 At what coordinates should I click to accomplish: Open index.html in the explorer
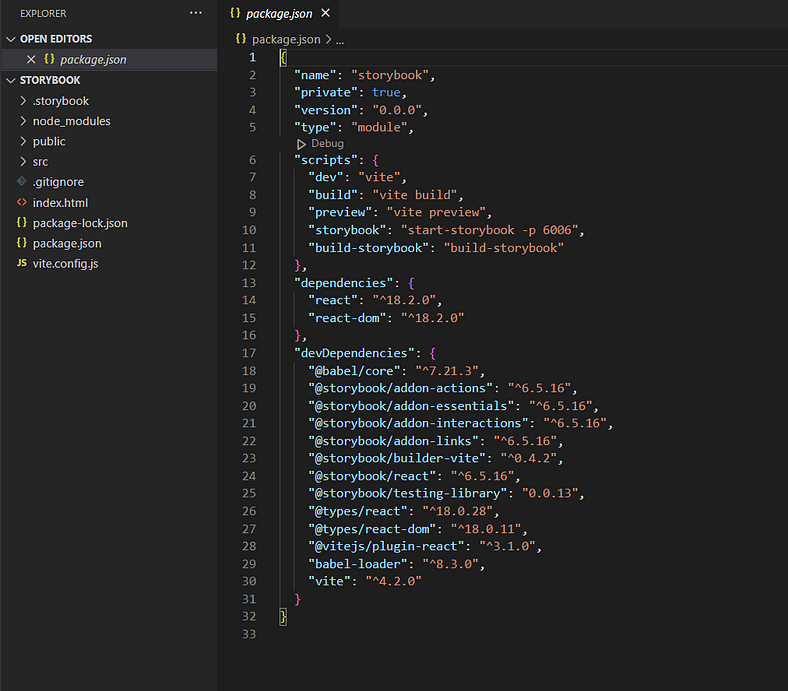pyautogui.click(x=60, y=203)
